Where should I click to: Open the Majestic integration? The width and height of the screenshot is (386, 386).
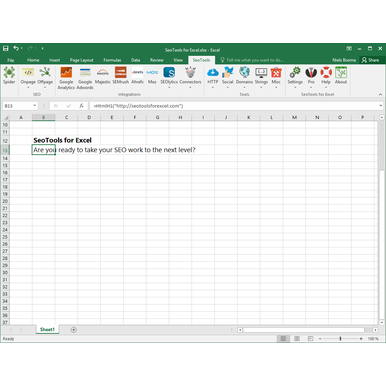[103, 75]
